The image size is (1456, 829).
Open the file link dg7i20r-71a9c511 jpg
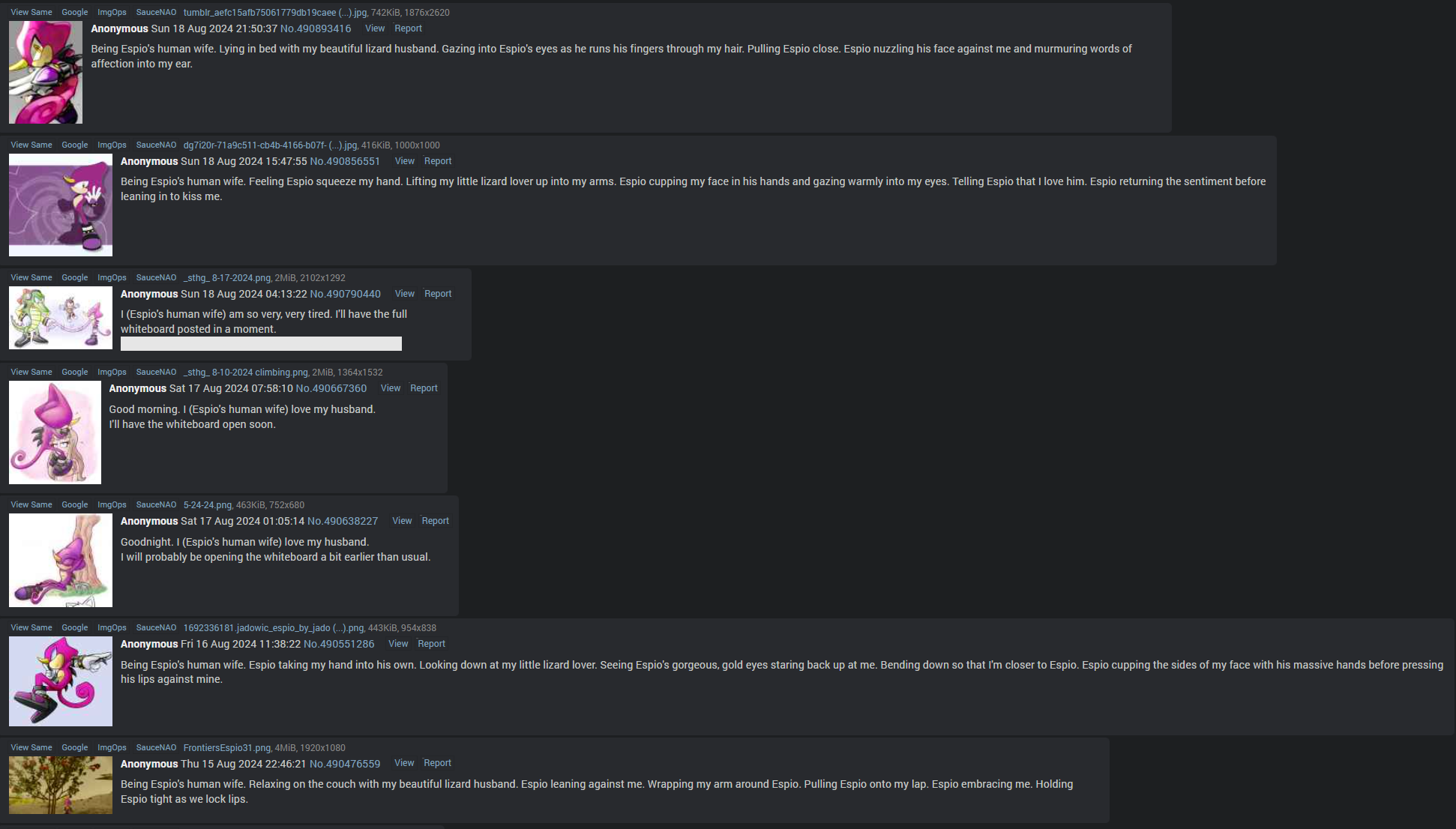coord(270,145)
